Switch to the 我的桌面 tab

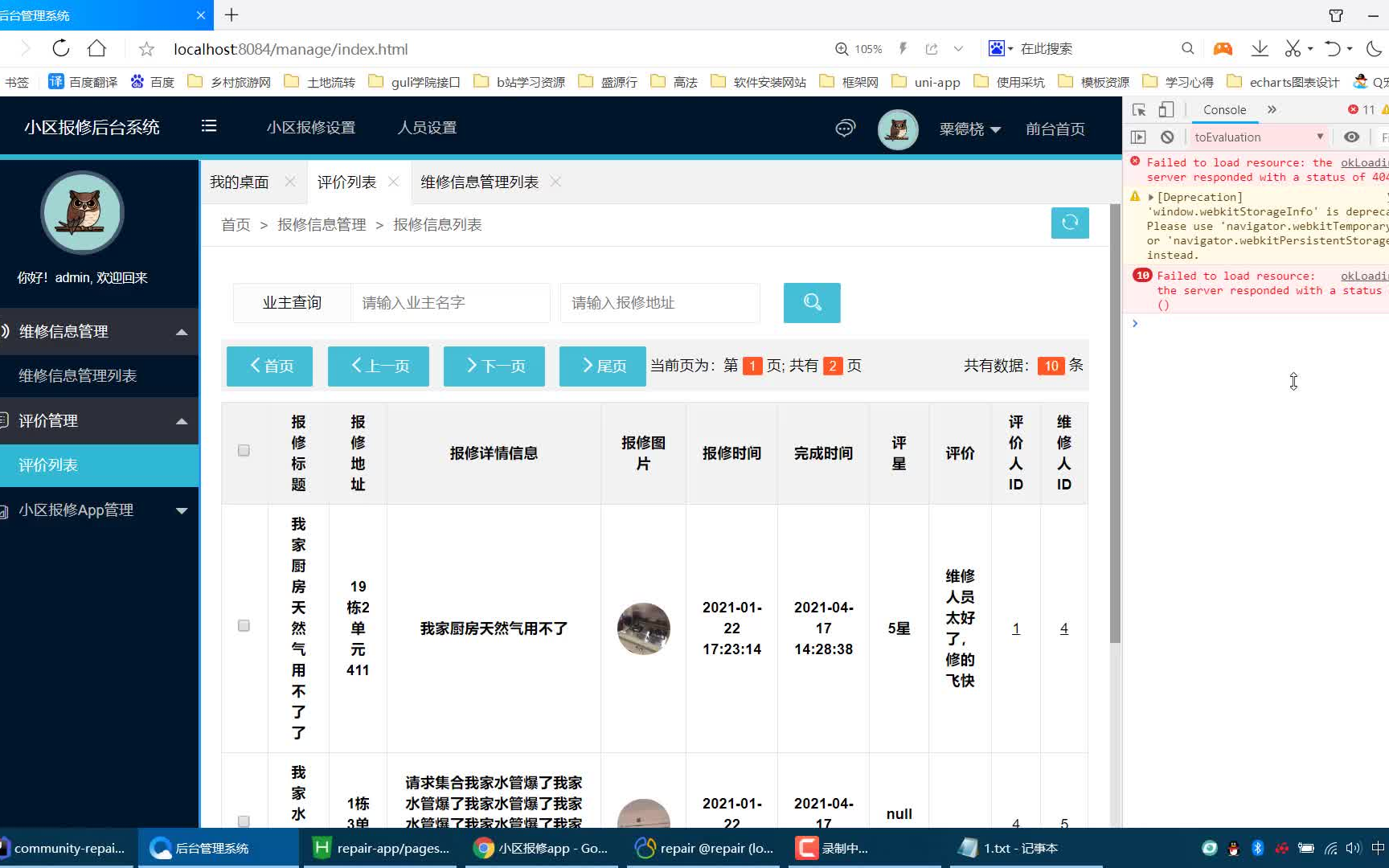click(x=240, y=182)
